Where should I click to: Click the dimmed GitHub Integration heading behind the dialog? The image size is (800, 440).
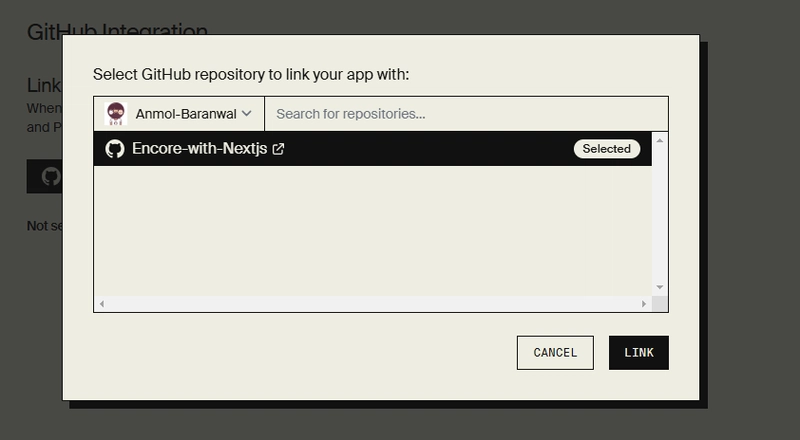(117, 30)
